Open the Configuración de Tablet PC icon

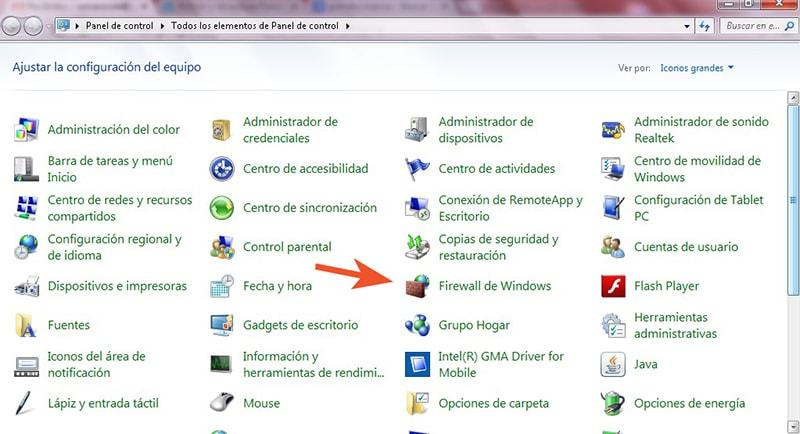coord(613,208)
